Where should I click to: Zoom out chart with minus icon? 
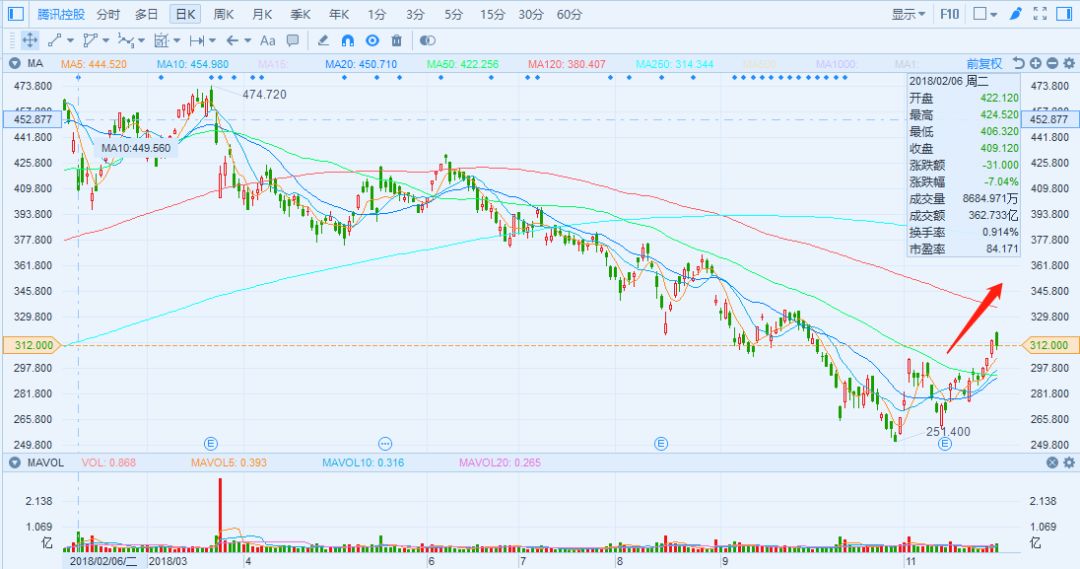[x=1052, y=63]
